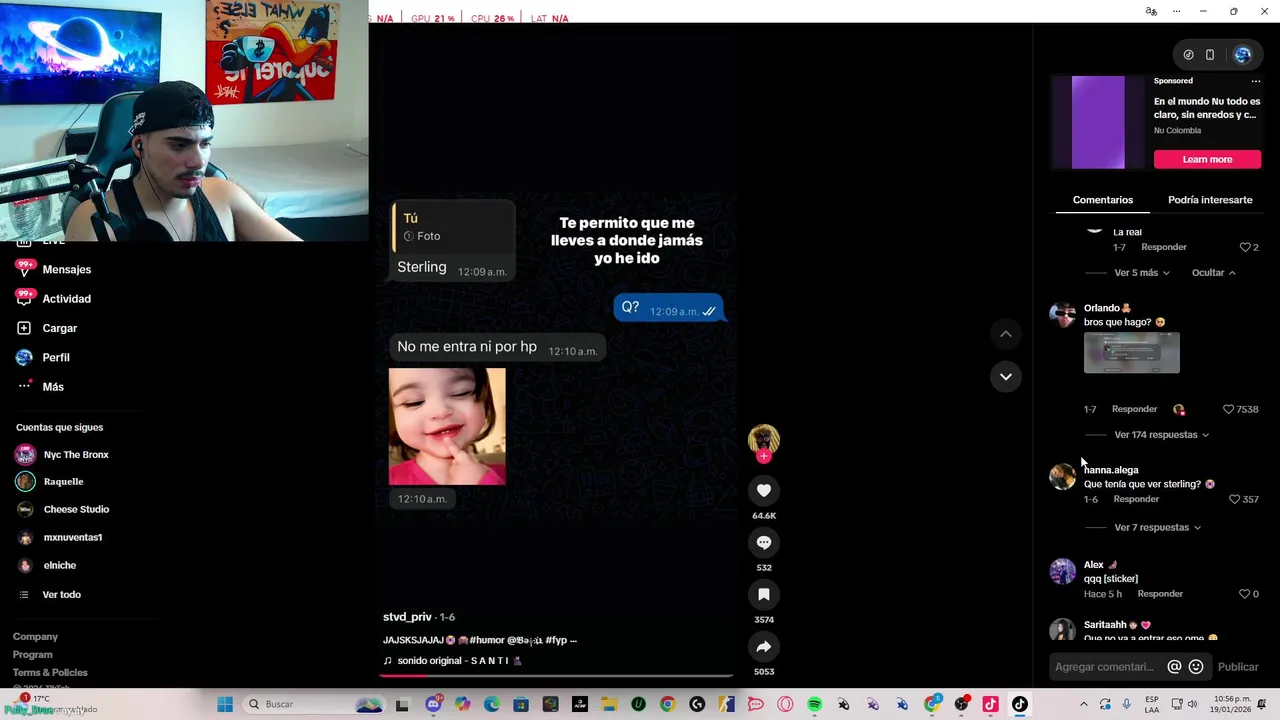This screenshot has width=1280, height=720.
Task: Open the TikTok coins icon in top bar
Action: pos(1188,55)
